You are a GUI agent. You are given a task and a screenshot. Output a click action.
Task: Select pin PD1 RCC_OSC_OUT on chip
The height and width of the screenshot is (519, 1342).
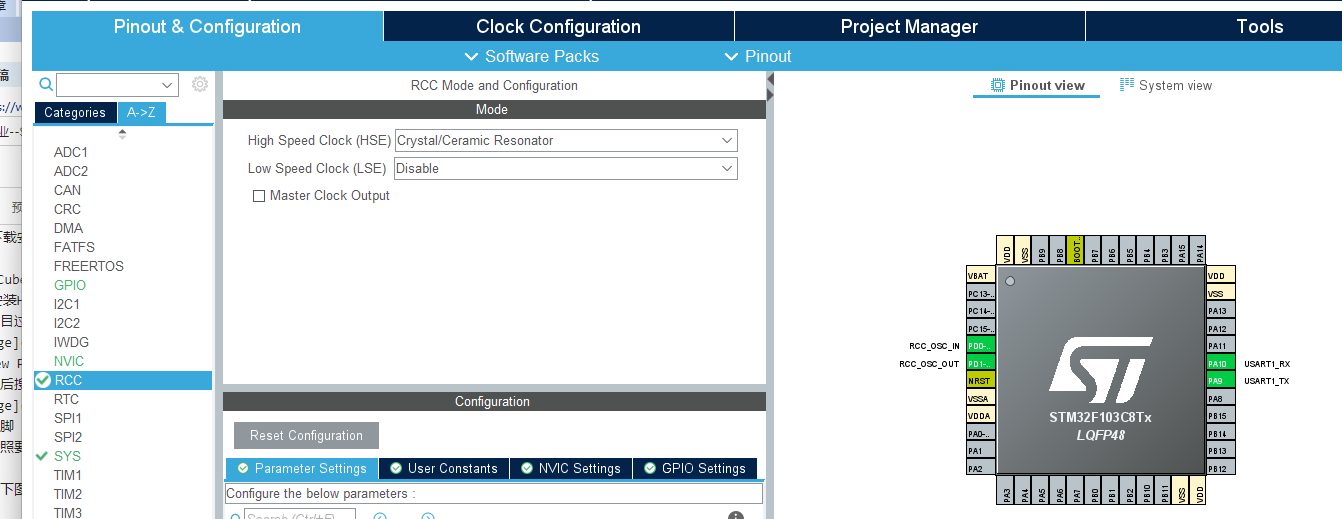981,364
